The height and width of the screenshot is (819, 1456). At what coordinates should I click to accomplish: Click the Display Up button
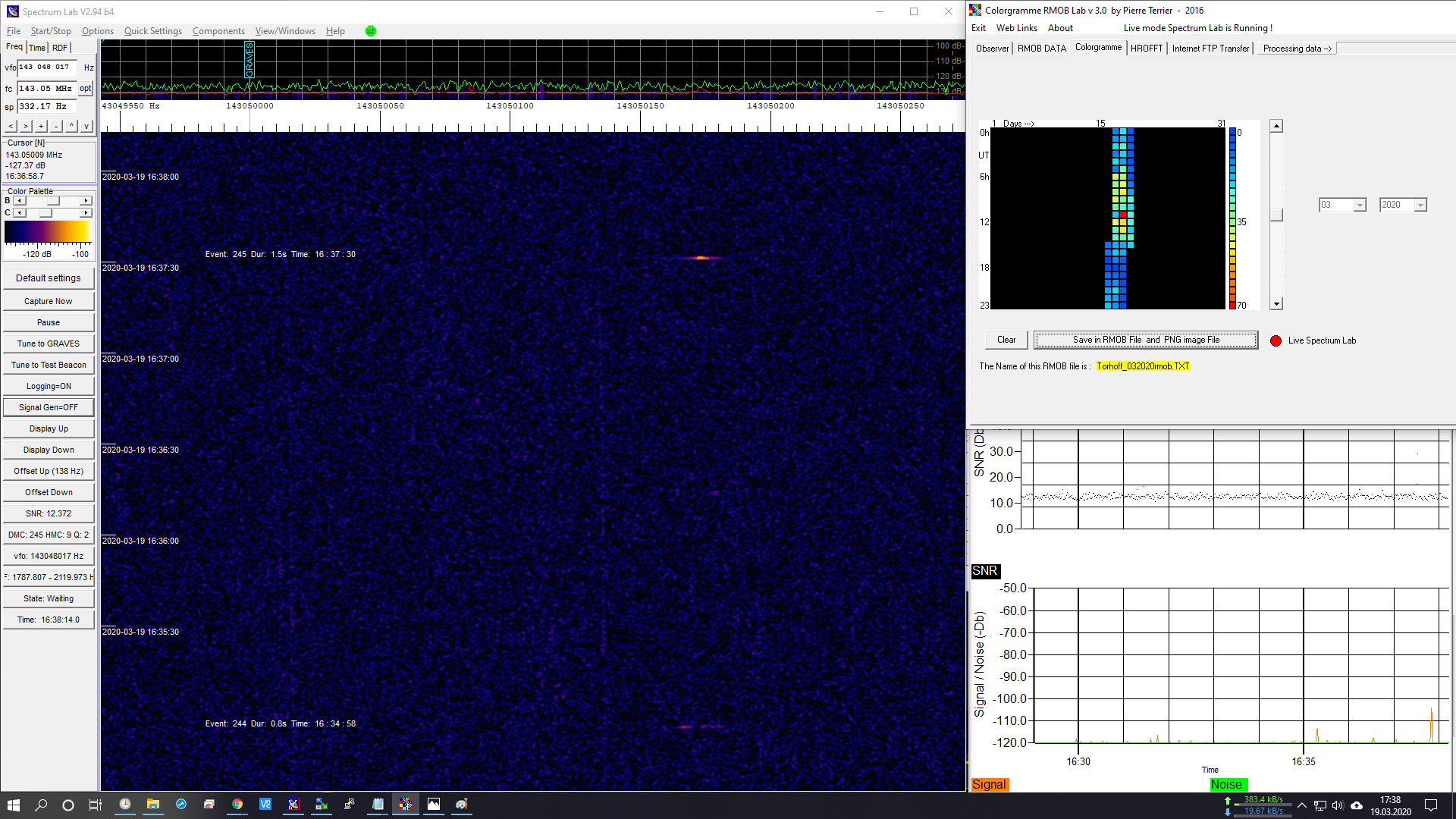49,429
